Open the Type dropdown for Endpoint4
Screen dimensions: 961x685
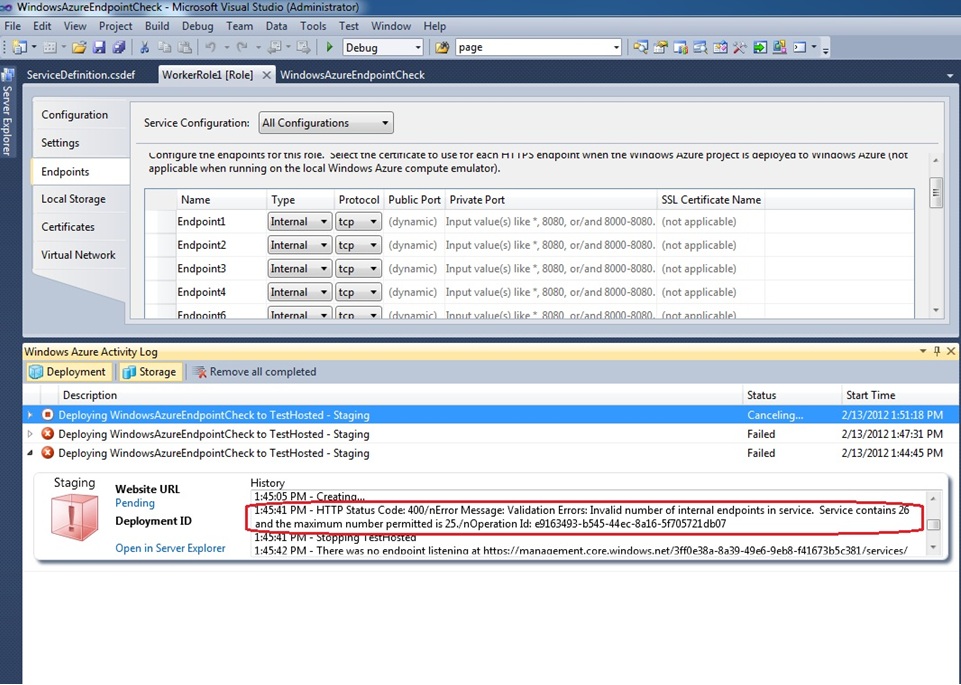(300, 292)
